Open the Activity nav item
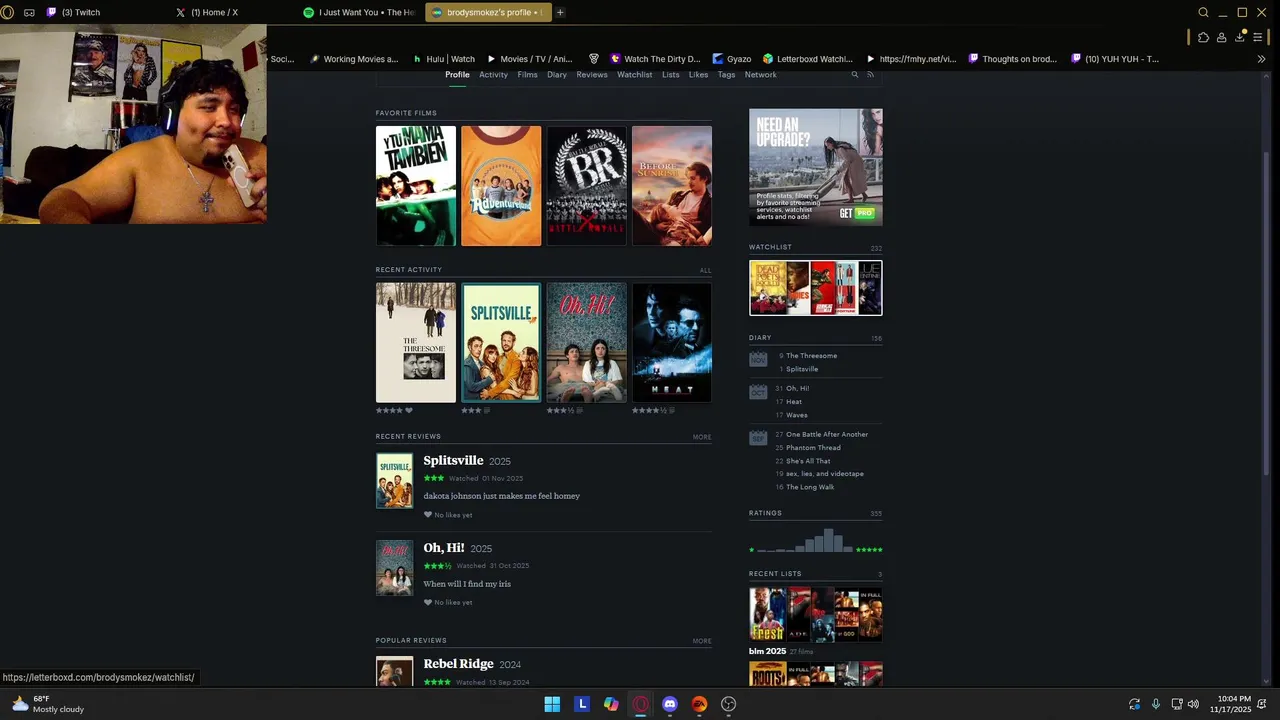 coord(493,75)
